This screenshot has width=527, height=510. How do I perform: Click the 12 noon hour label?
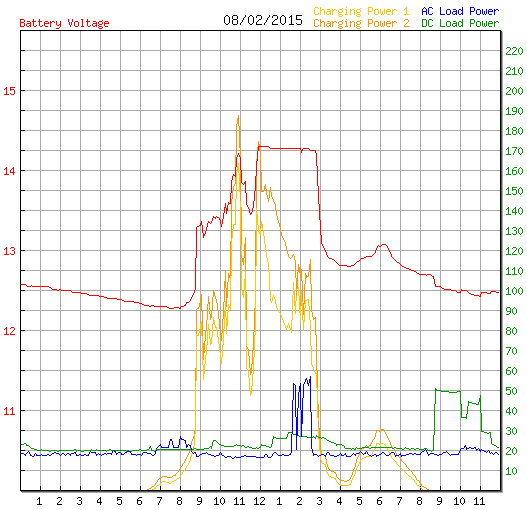(x=259, y=501)
